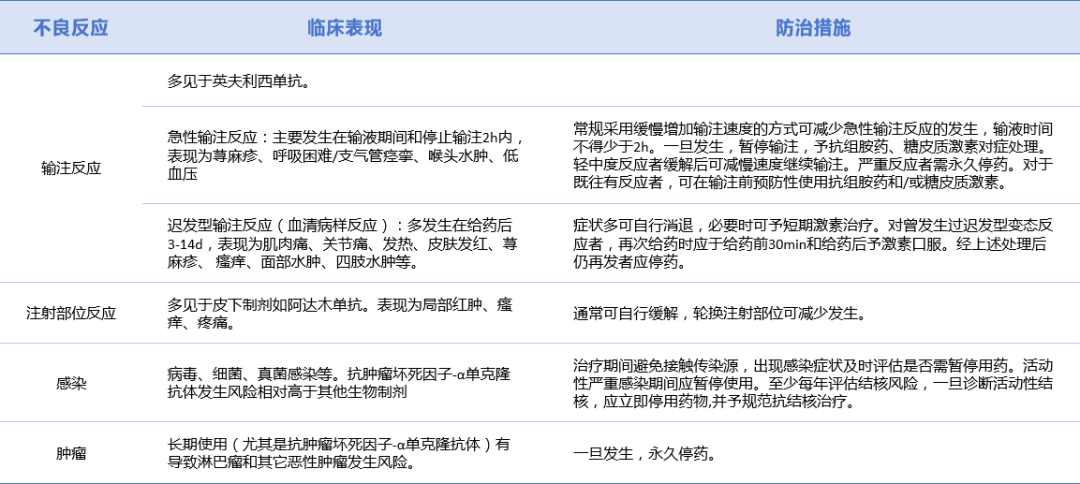Viewport: 1080px width, 484px height.
Task: Click the cell starting 症状多可自行消退
Action: (x=813, y=244)
